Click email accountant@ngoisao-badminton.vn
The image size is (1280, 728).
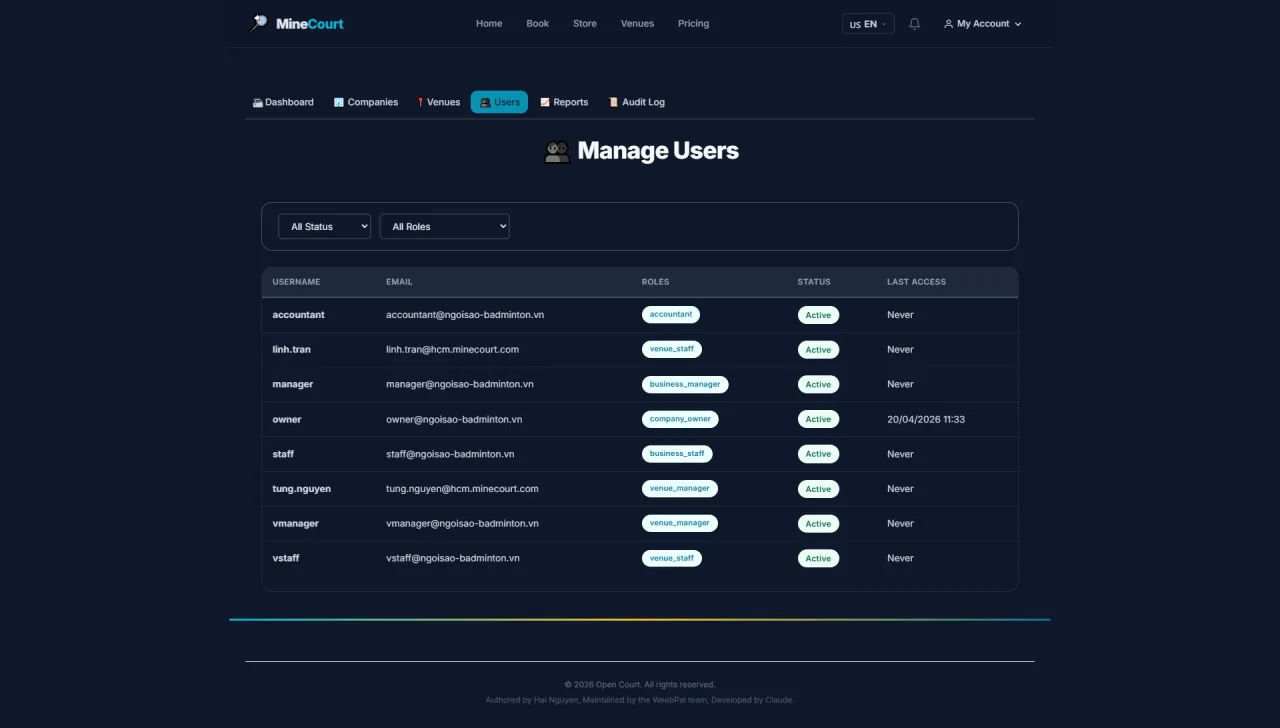tap(465, 315)
